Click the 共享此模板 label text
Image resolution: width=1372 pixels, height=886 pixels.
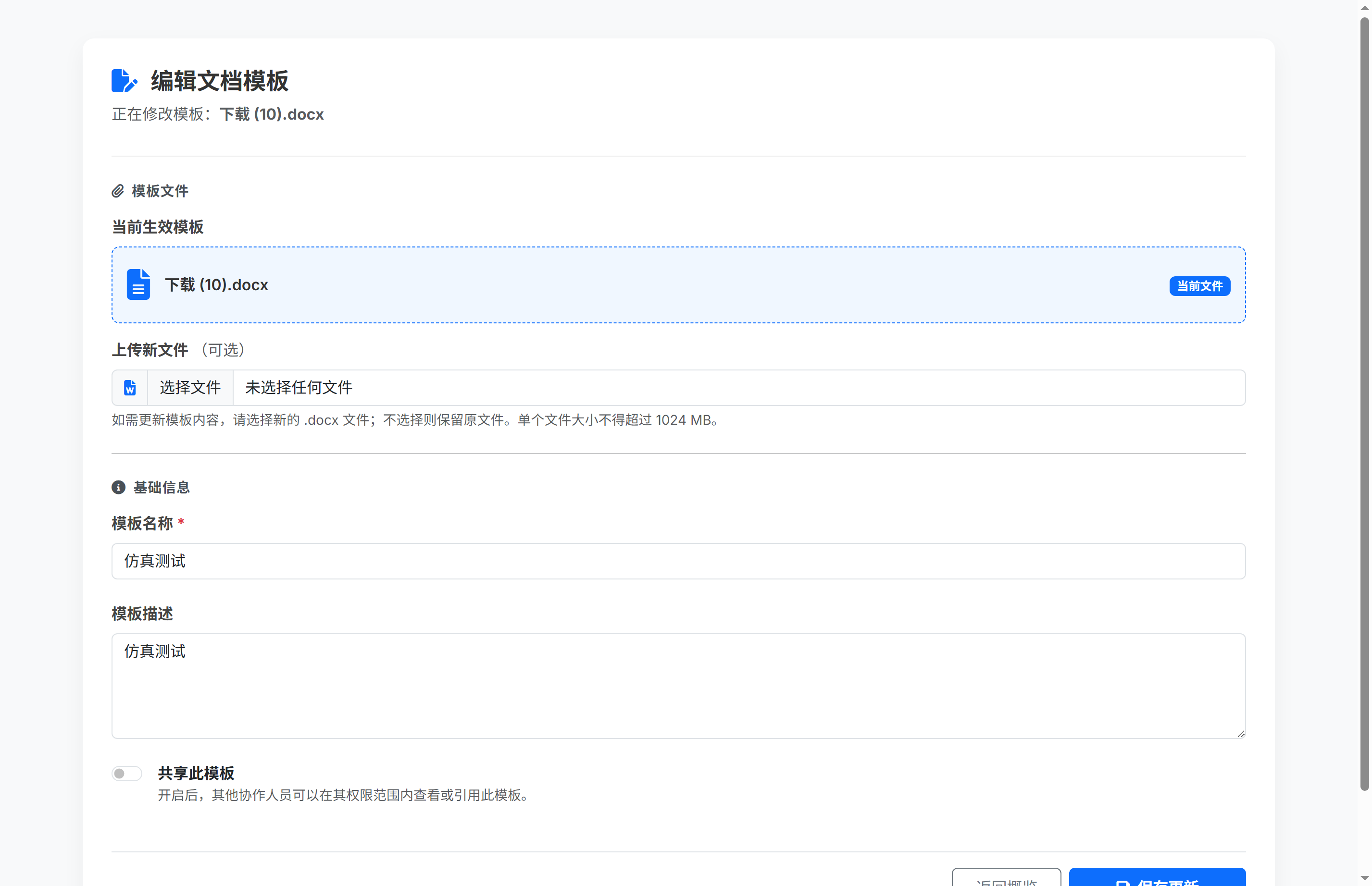click(196, 773)
